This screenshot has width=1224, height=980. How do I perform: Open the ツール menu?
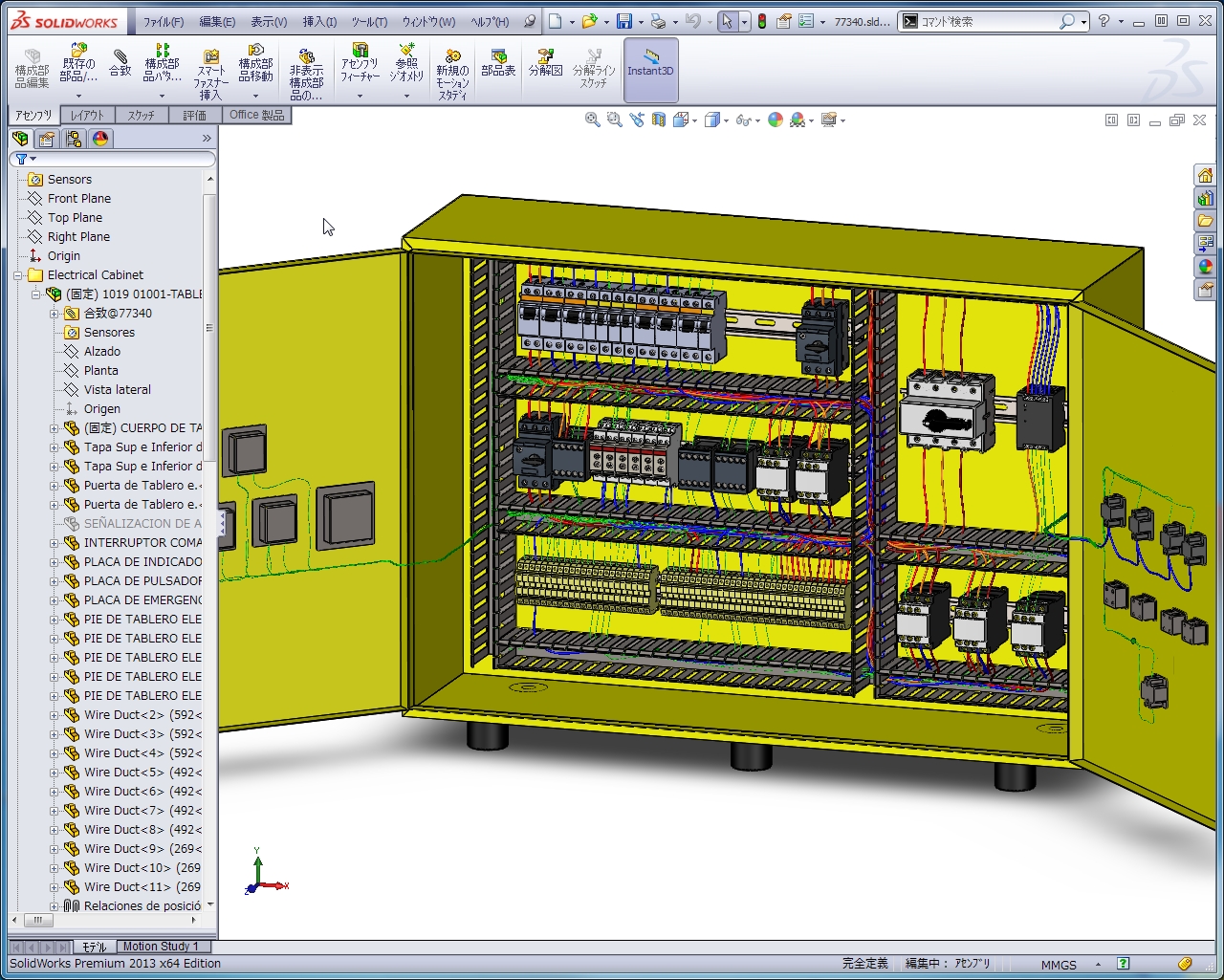[x=368, y=21]
